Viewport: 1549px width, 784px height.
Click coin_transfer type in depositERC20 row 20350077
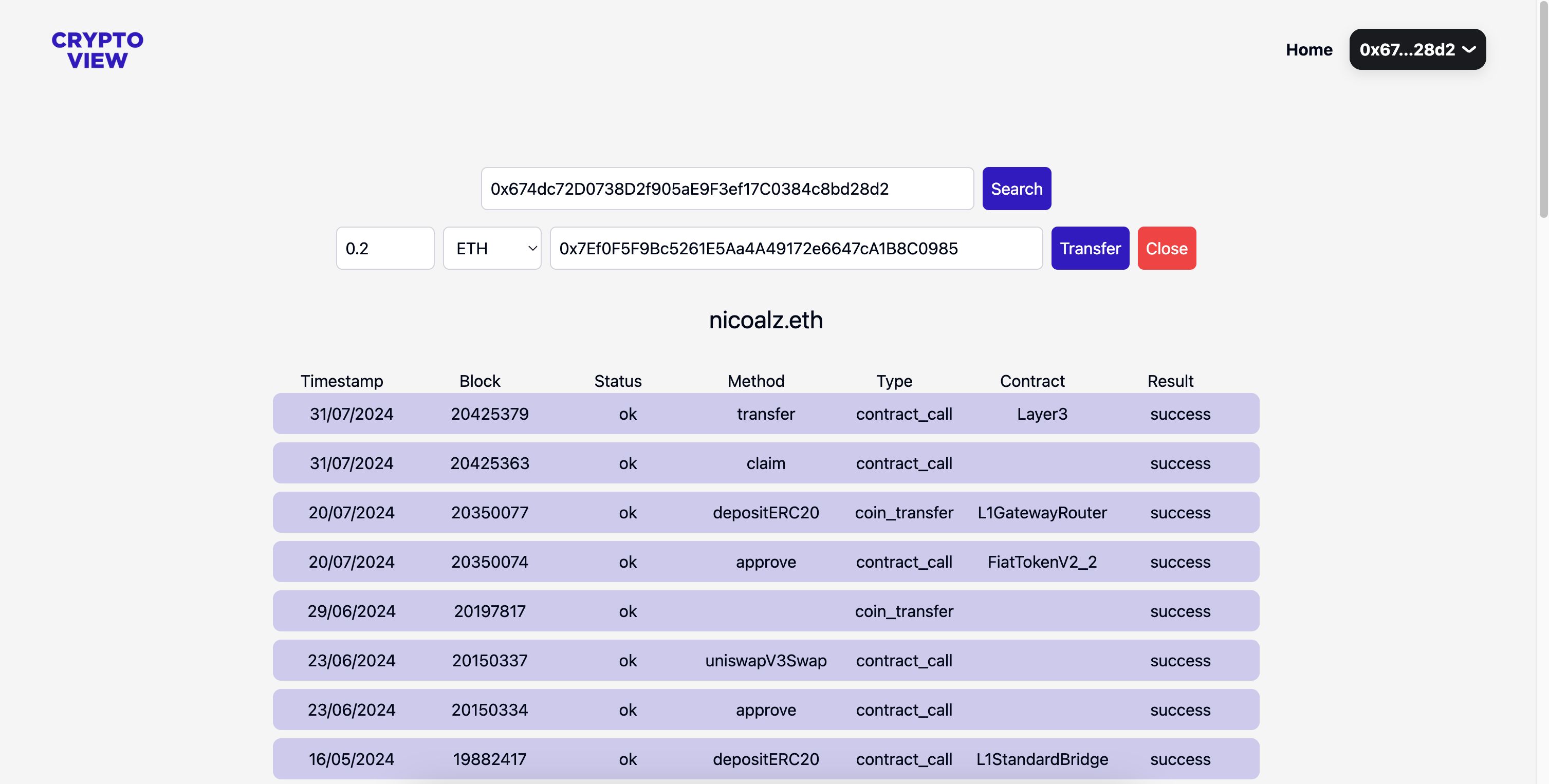point(904,512)
